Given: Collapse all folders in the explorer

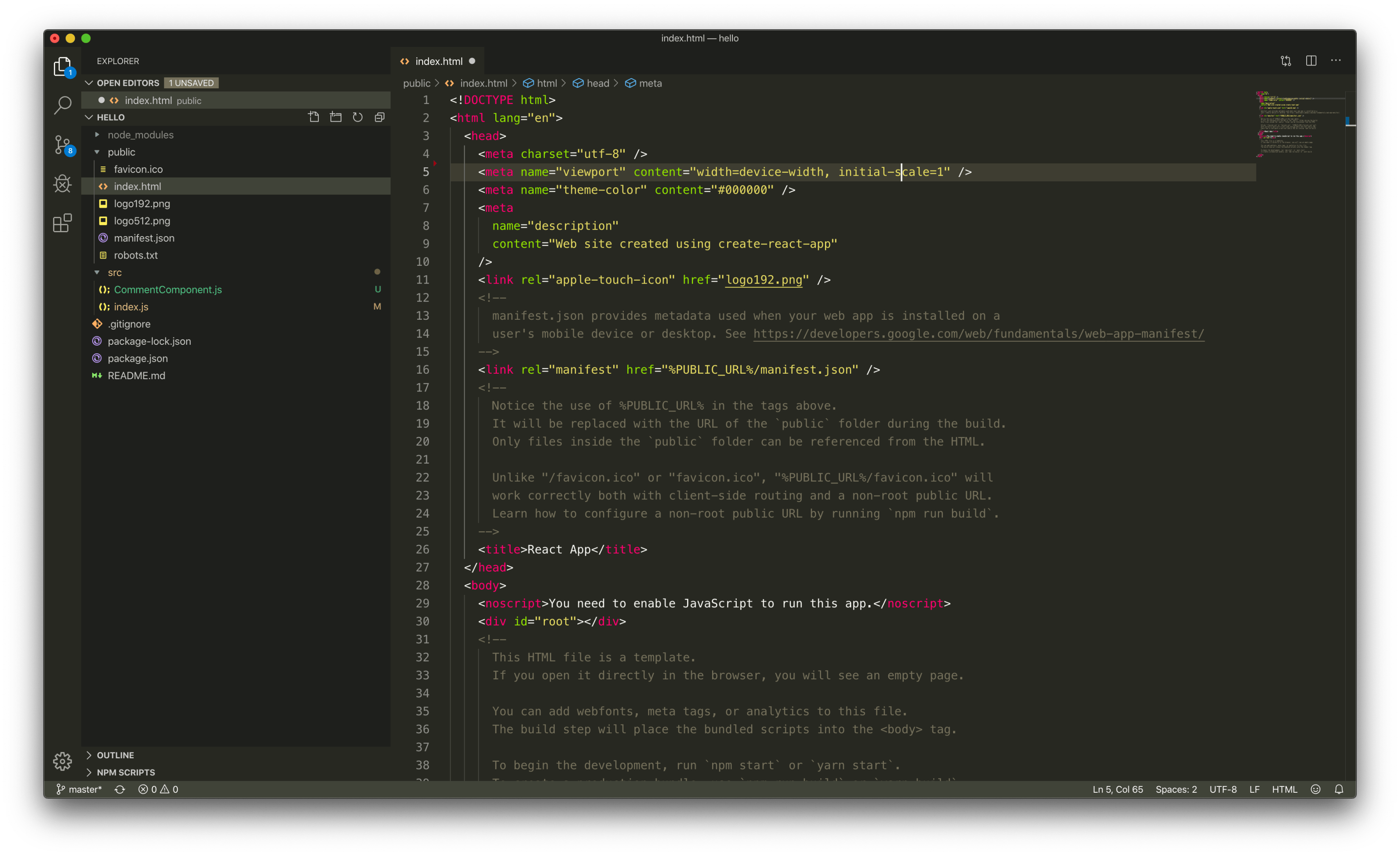Looking at the screenshot, I should click(x=379, y=117).
